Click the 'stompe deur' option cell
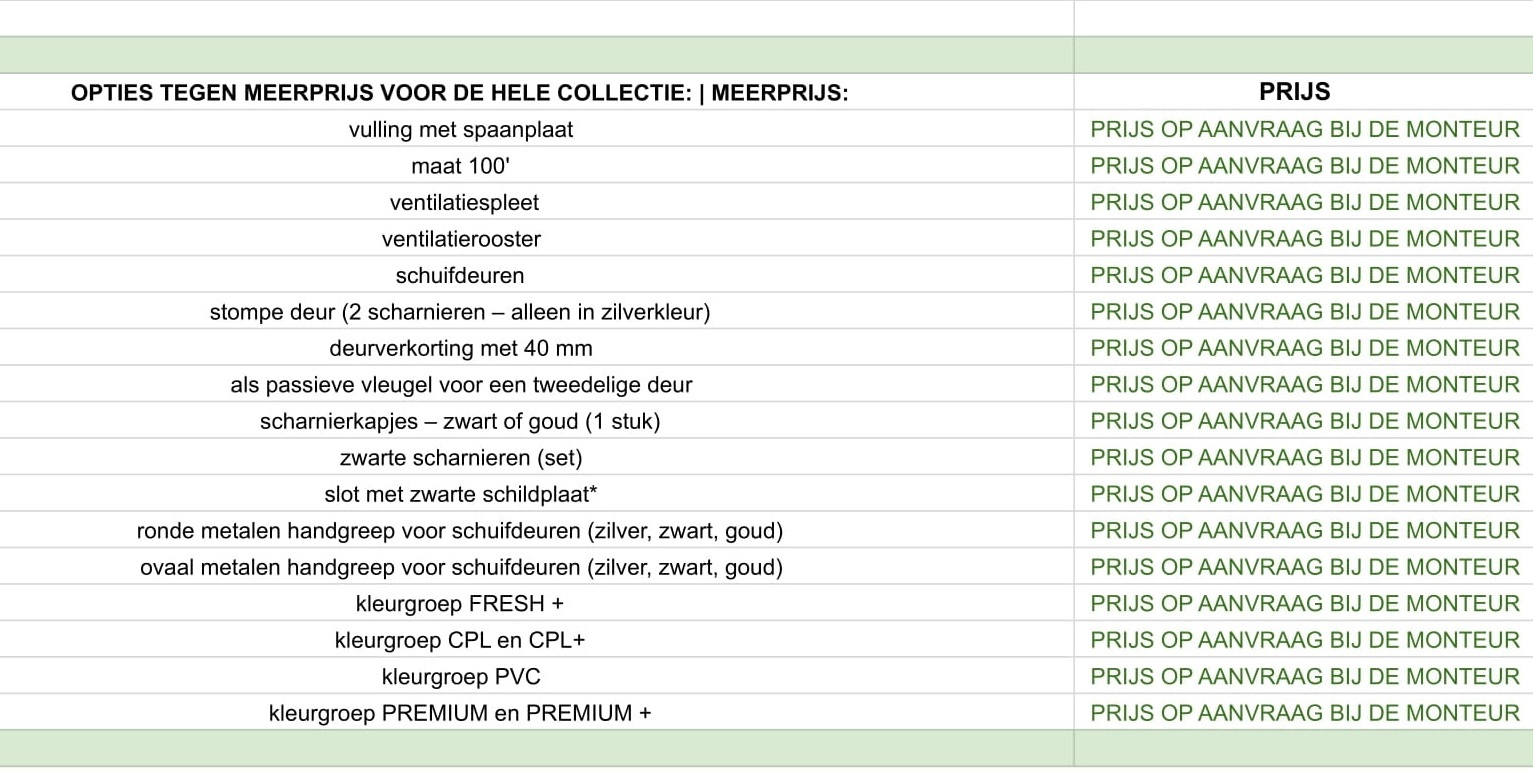The width and height of the screenshot is (1533, 778). 460,312
